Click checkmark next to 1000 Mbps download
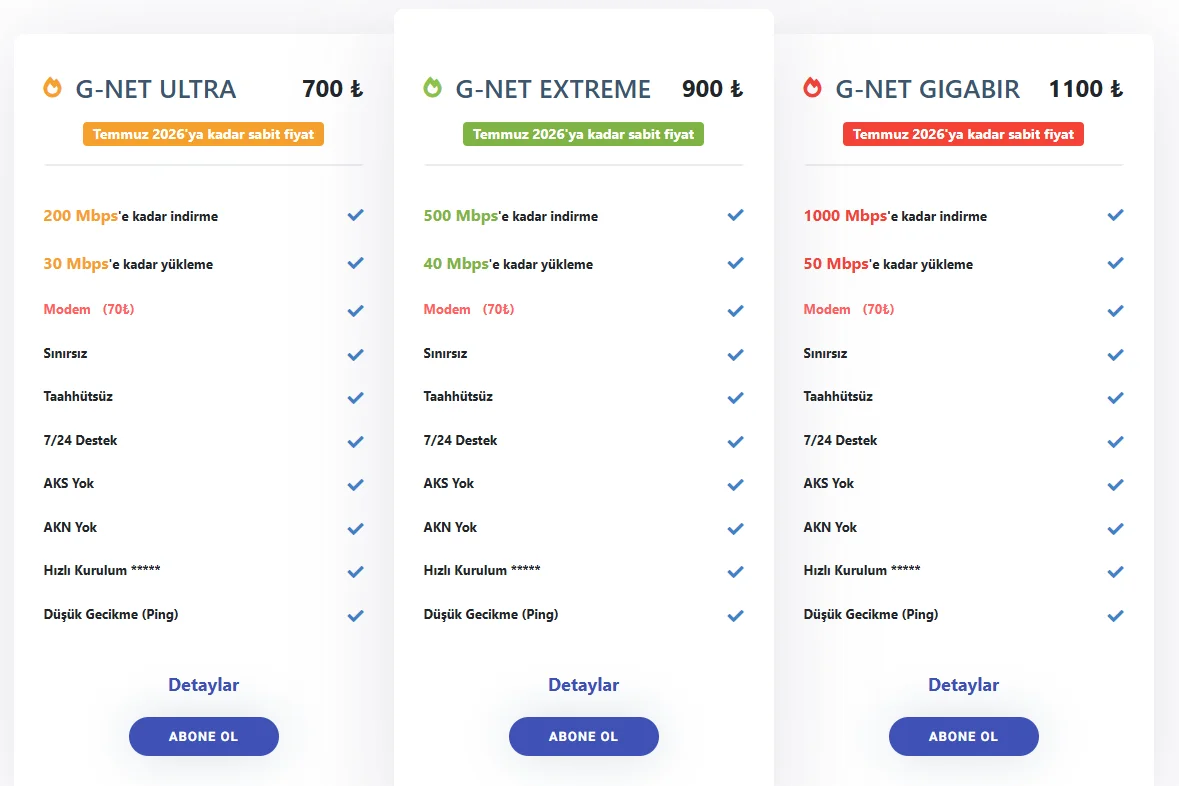The width and height of the screenshot is (1179, 786). tap(1115, 215)
